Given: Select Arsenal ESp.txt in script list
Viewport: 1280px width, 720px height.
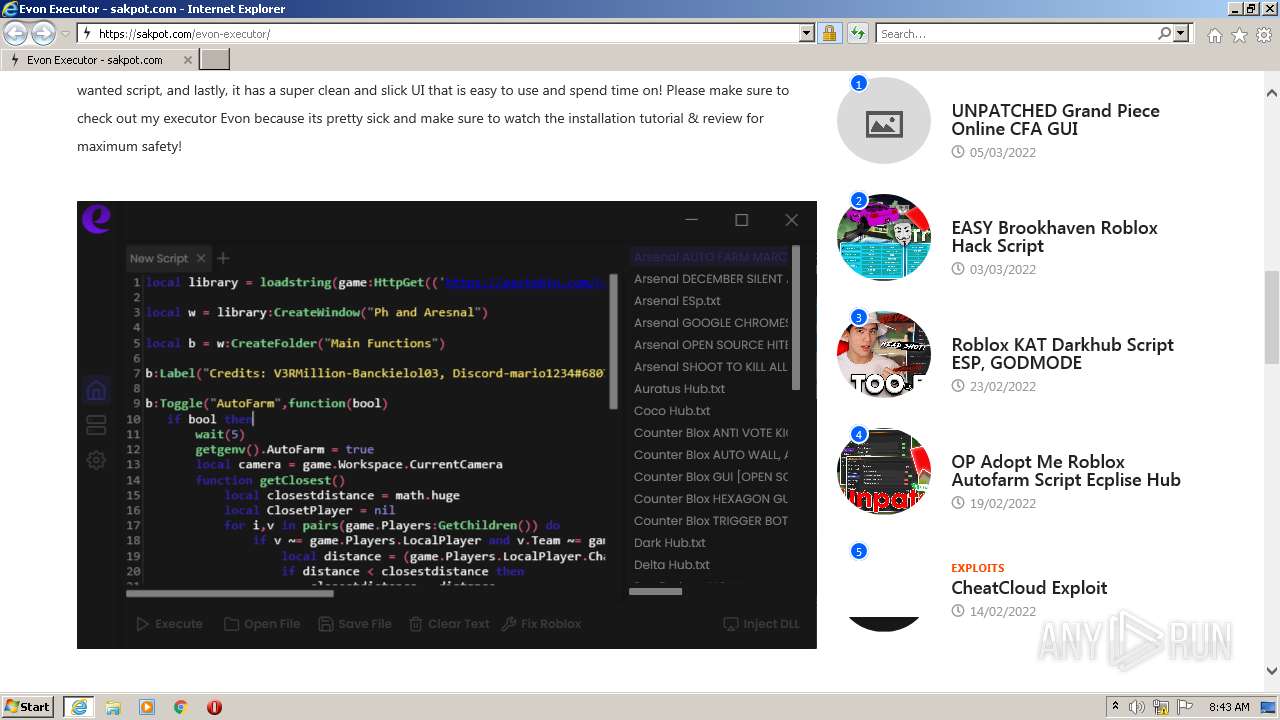Looking at the screenshot, I should (x=677, y=301).
